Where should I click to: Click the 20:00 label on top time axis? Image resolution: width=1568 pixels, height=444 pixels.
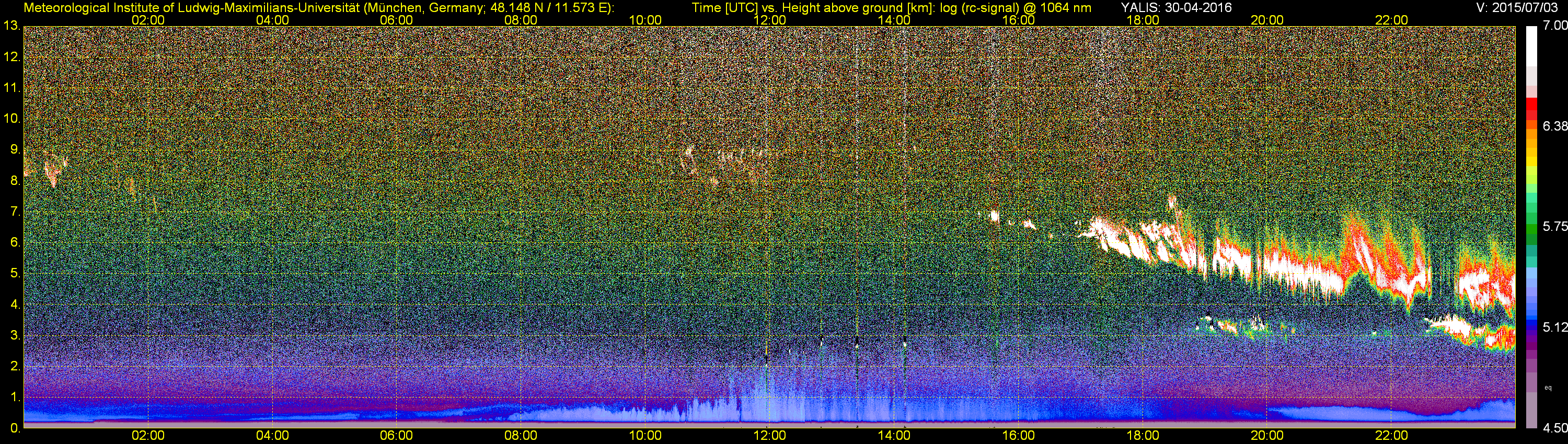tap(1267, 20)
